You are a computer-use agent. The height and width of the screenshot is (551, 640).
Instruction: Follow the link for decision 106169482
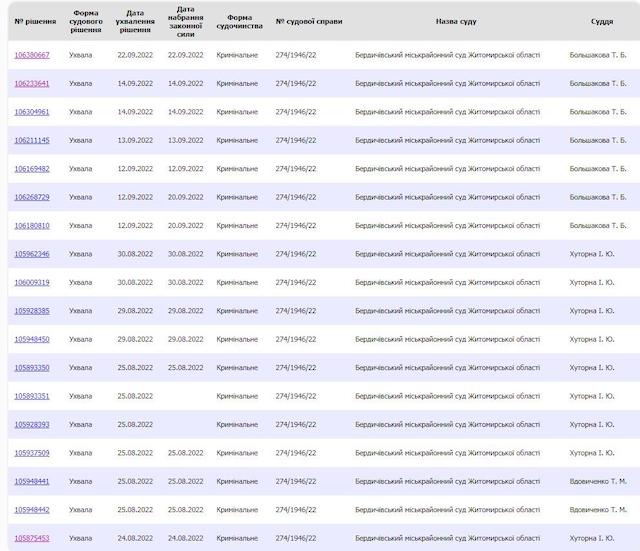click(x=31, y=169)
